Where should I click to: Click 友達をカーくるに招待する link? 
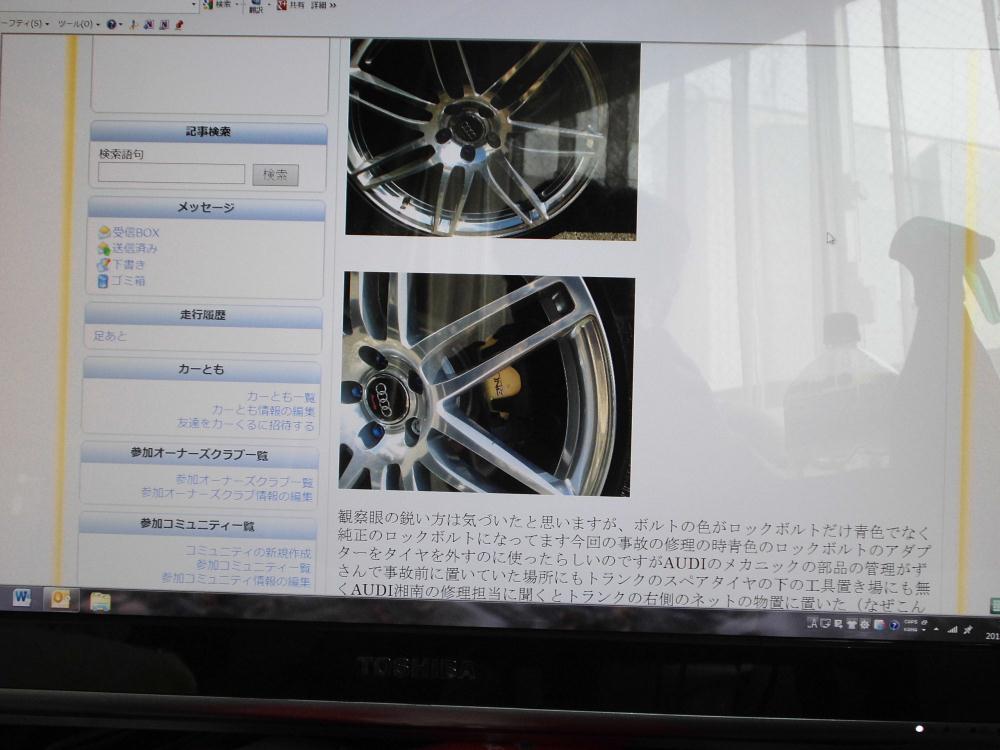click(x=245, y=424)
